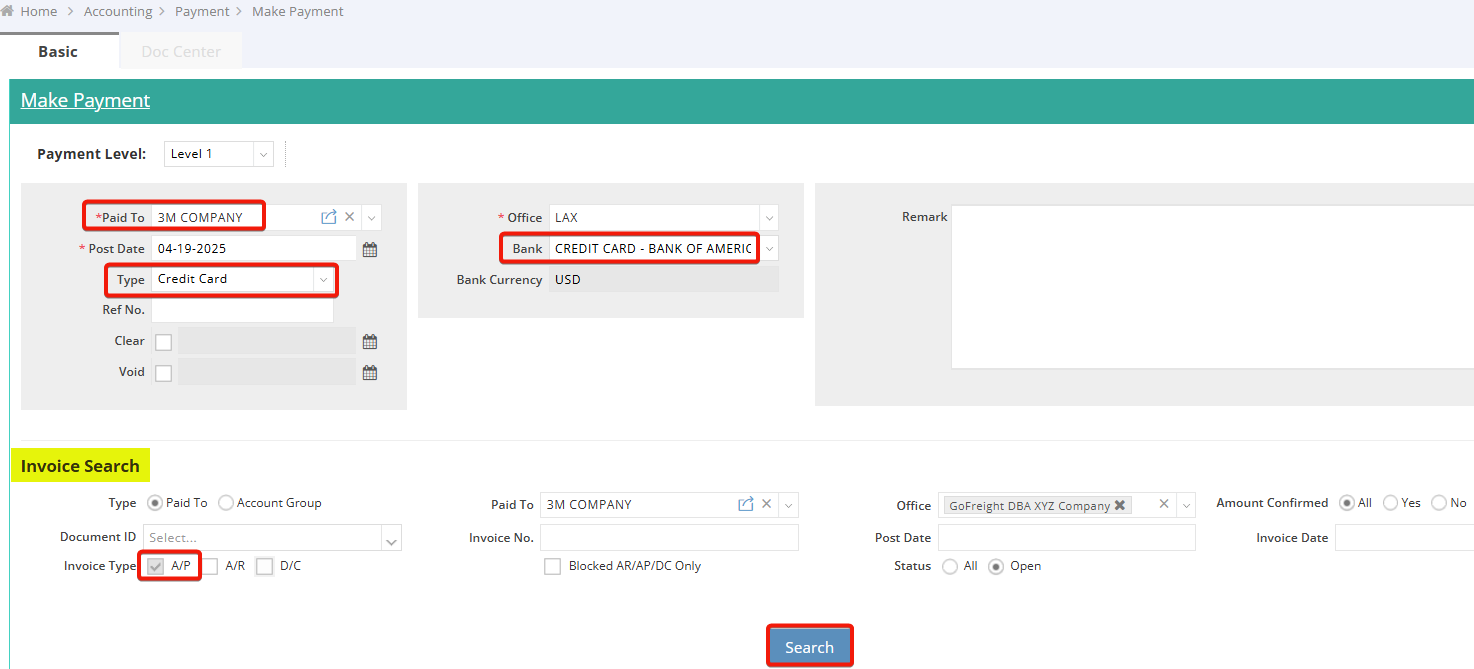Select the Account Group radio button
Image resolution: width=1474 pixels, height=669 pixels.
226,503
